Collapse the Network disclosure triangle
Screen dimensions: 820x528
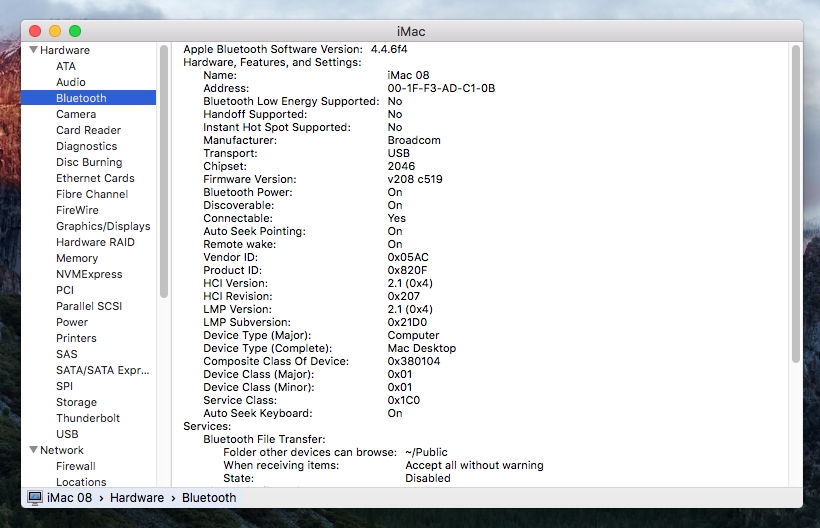click(x=33, y=450)
